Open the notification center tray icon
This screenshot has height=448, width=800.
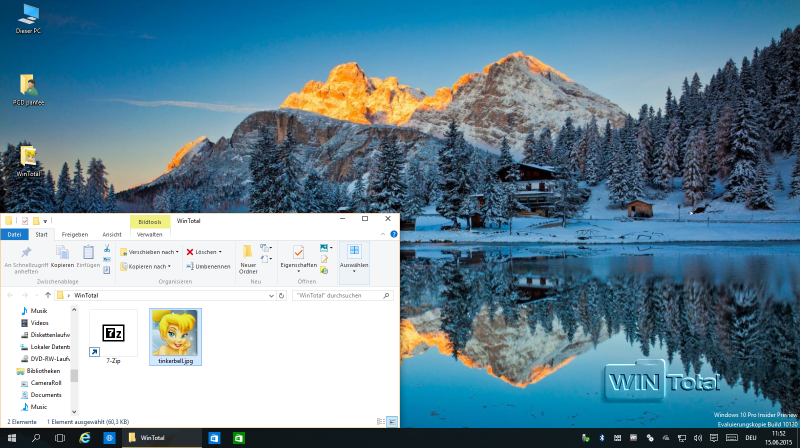tap(714, 438)
